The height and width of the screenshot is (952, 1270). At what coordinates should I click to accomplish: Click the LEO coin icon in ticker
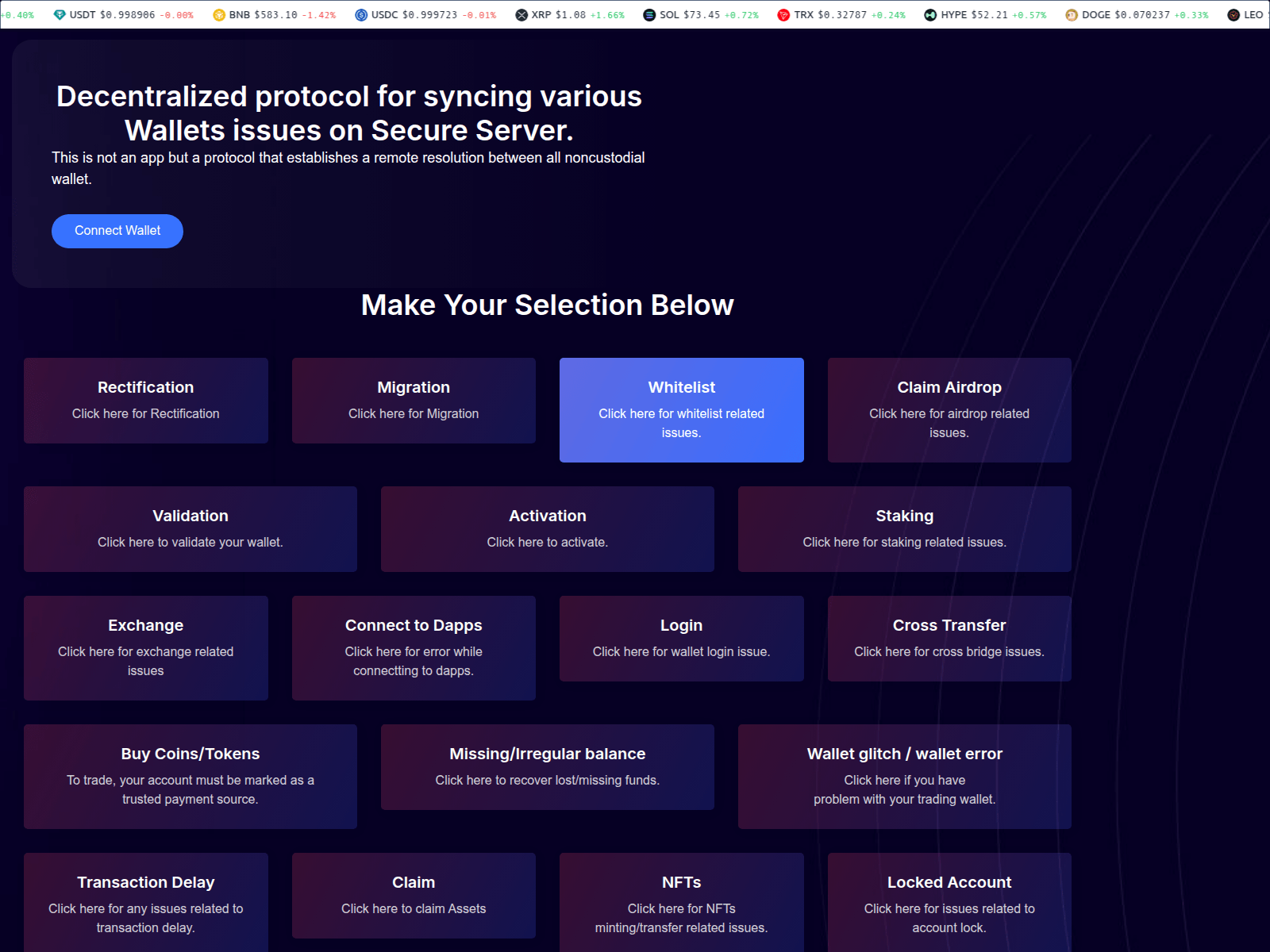pos(1233,15)
